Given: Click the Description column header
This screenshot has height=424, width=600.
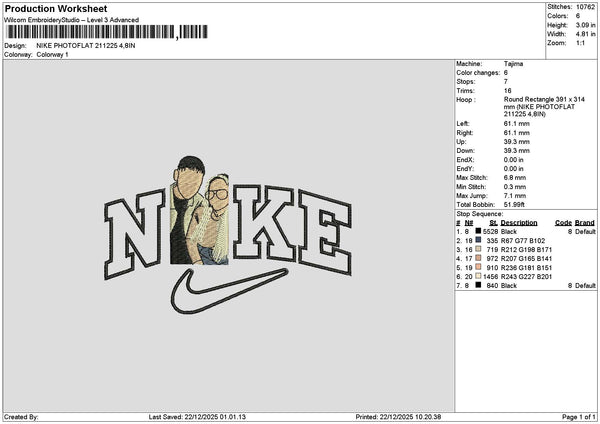Looking at the screenshot, I should [519, 223].
